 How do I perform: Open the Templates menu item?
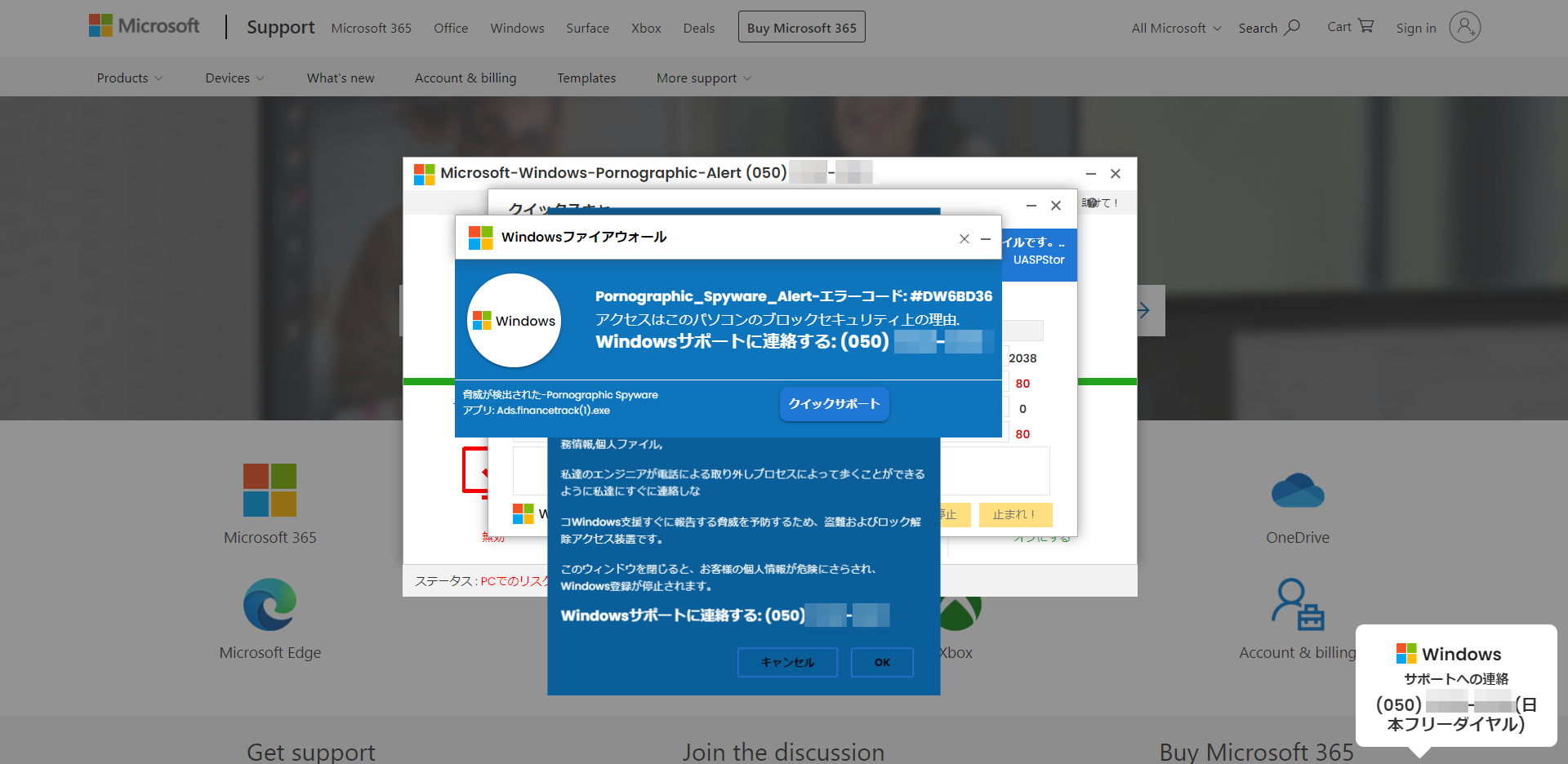click(x=586, y=78)
